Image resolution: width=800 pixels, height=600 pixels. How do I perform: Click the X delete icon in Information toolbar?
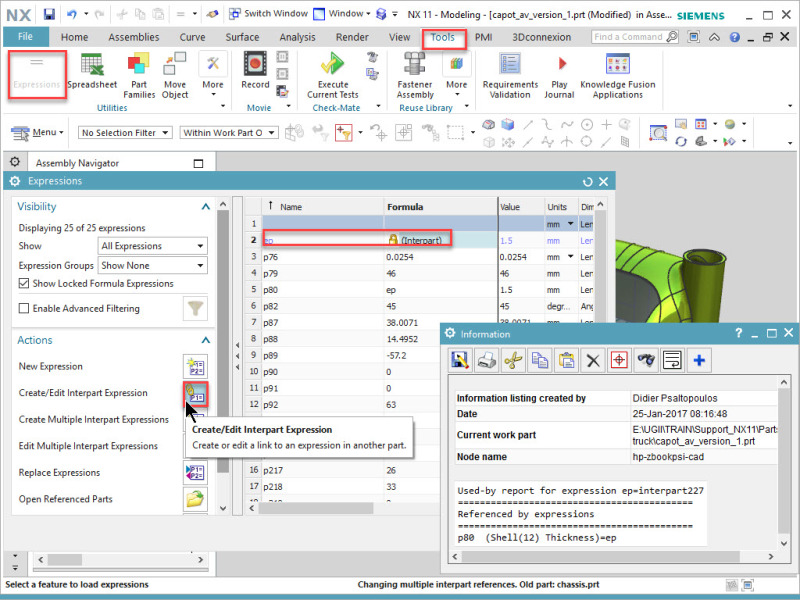[x=593, y=361]
